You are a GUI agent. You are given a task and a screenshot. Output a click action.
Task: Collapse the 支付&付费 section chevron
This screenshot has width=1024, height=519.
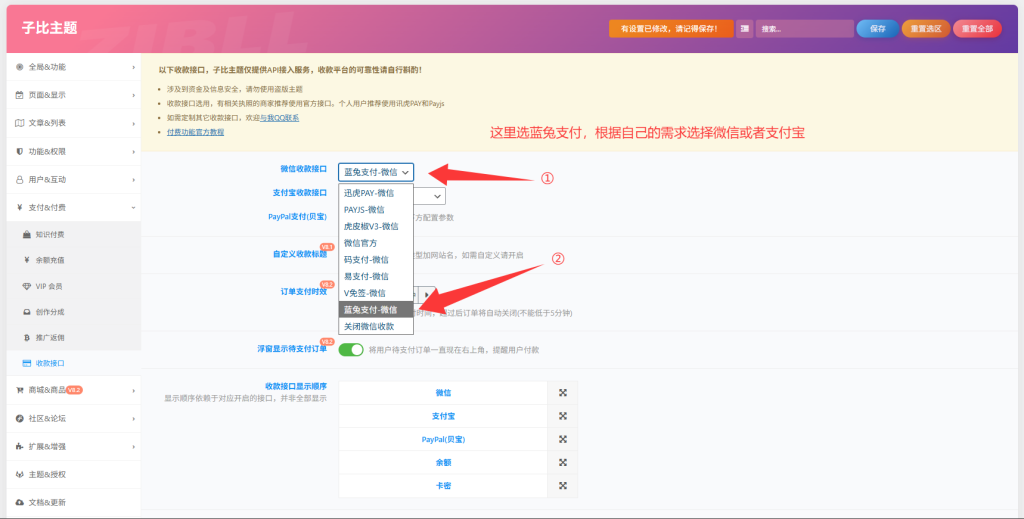coord(133,208)
